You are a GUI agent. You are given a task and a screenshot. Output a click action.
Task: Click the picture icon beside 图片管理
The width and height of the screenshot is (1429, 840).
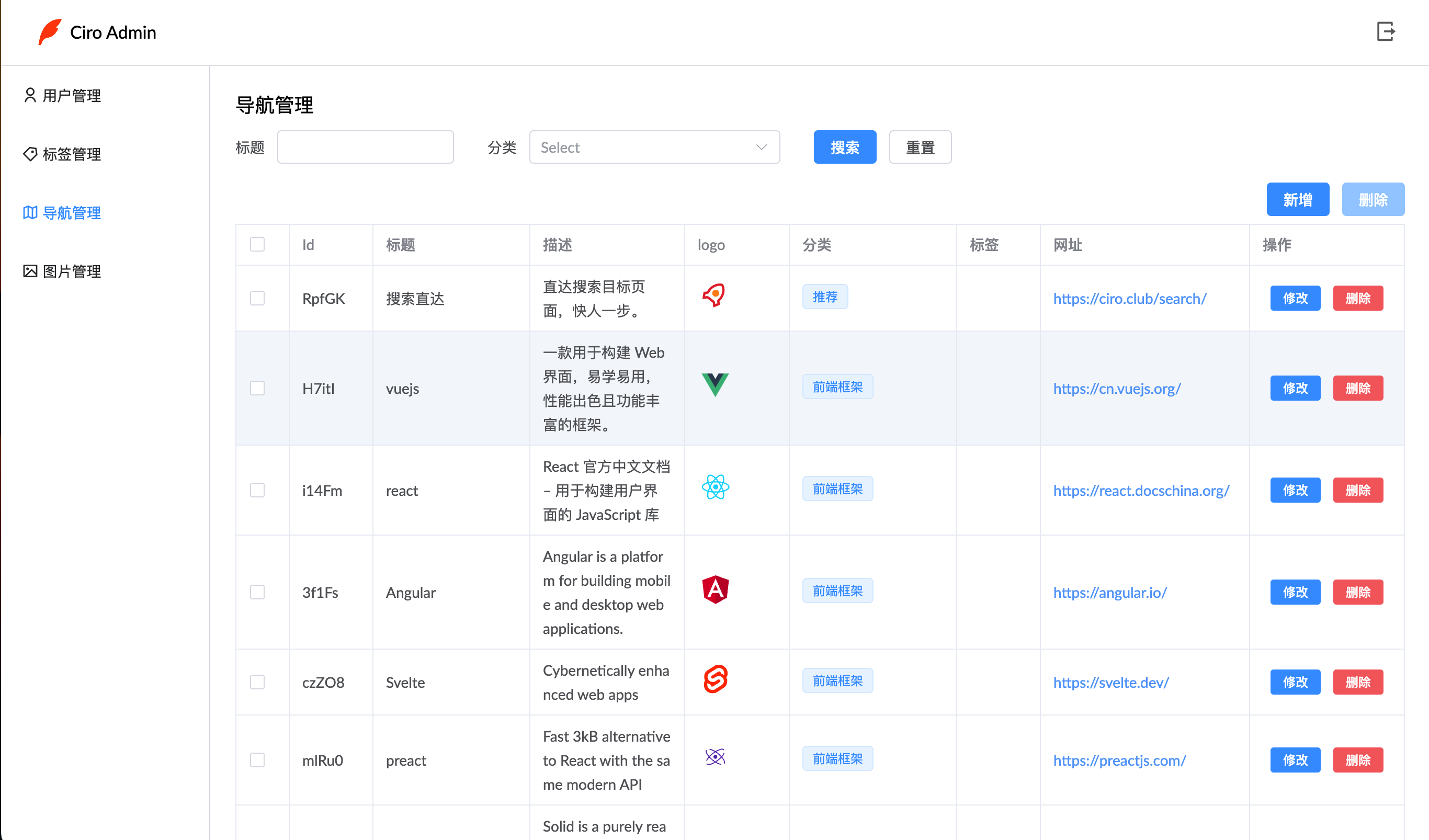30,271
